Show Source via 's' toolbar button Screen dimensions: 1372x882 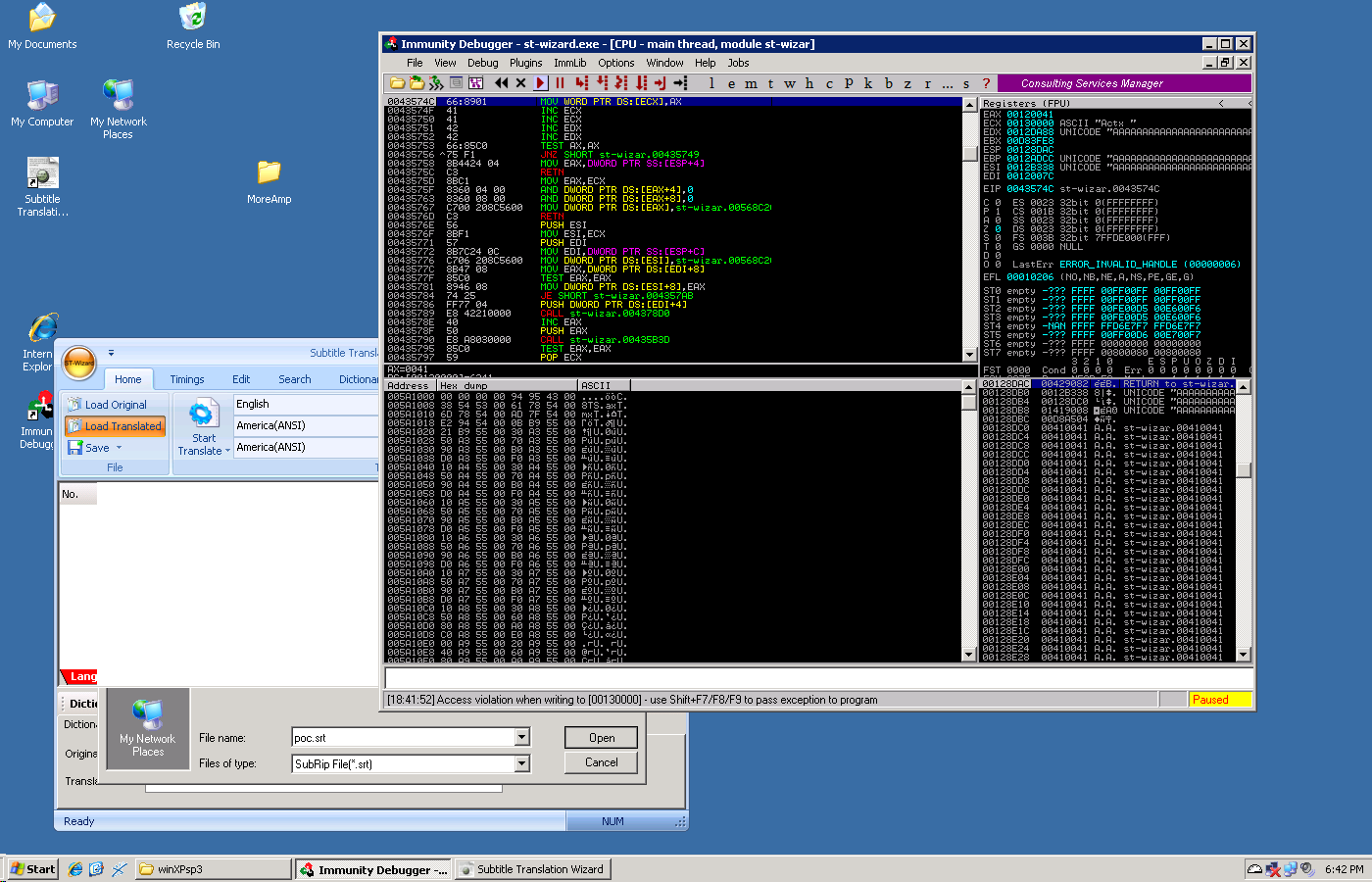point(966,83)
